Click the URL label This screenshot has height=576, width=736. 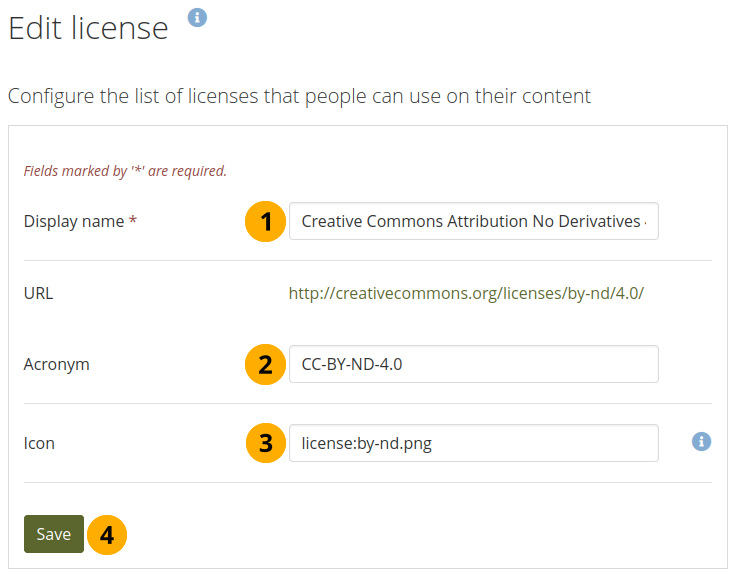pyautogui.click(x=38, y=294)
